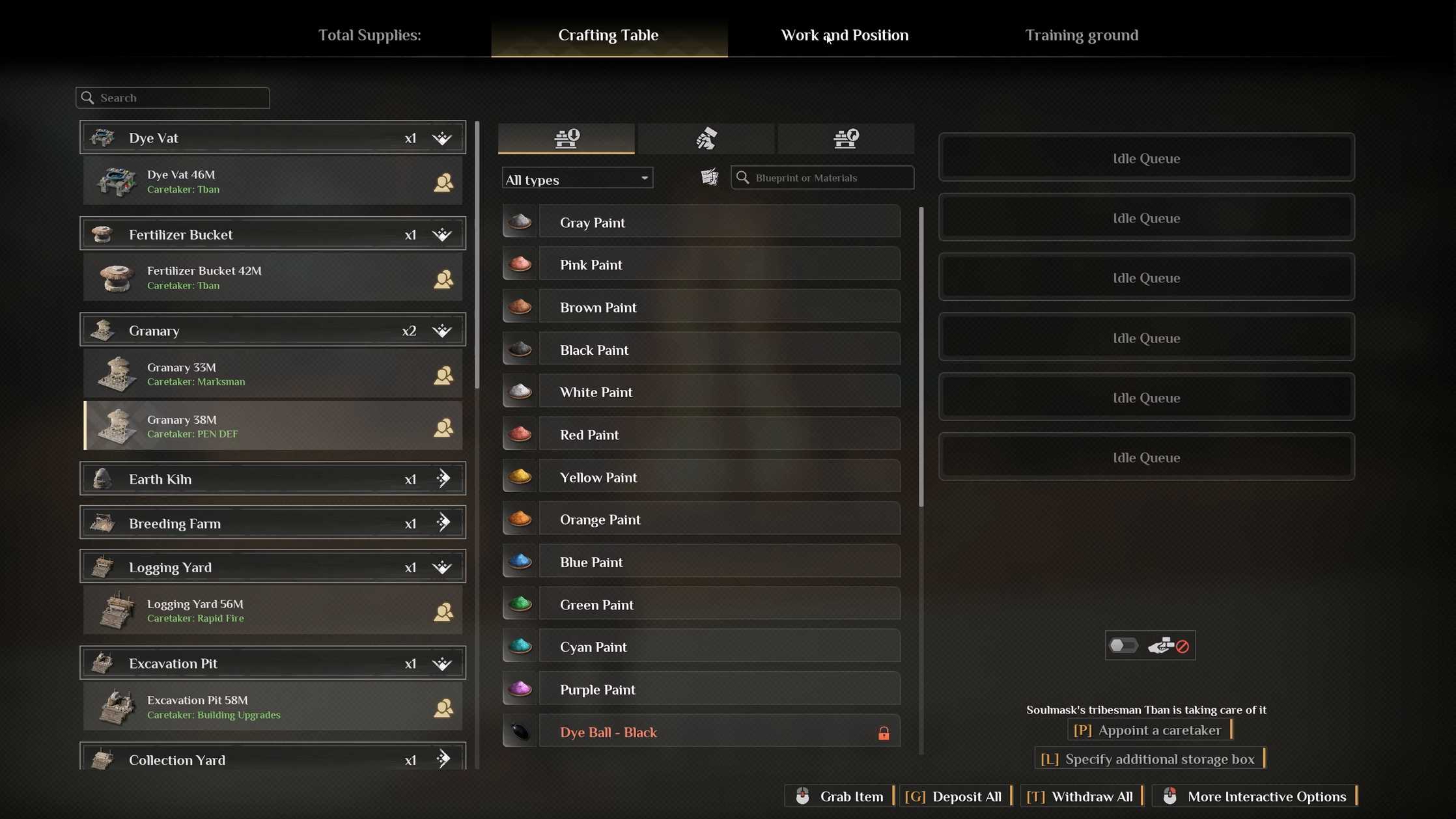Click the caretaker icon on Excavation Pit 58M

point(443,708)
